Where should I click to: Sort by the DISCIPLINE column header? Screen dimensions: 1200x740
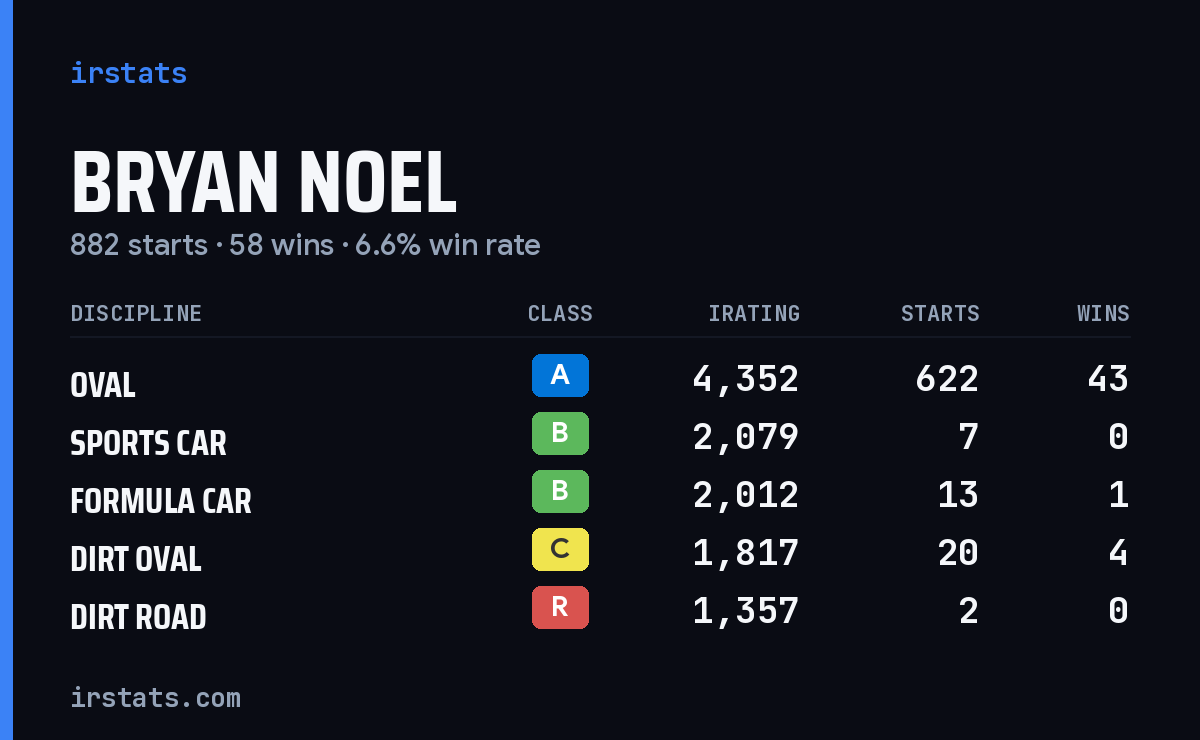[x=136, y=313]
